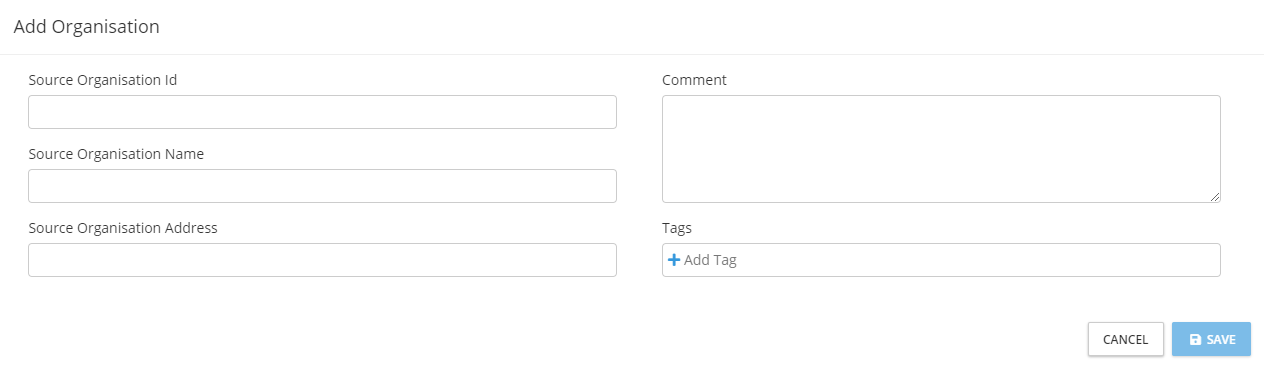Focus the Source Organisation Name text field
Image resolution: width=1264 pixels, height=369 pixels.
click(x=322, y=186)
